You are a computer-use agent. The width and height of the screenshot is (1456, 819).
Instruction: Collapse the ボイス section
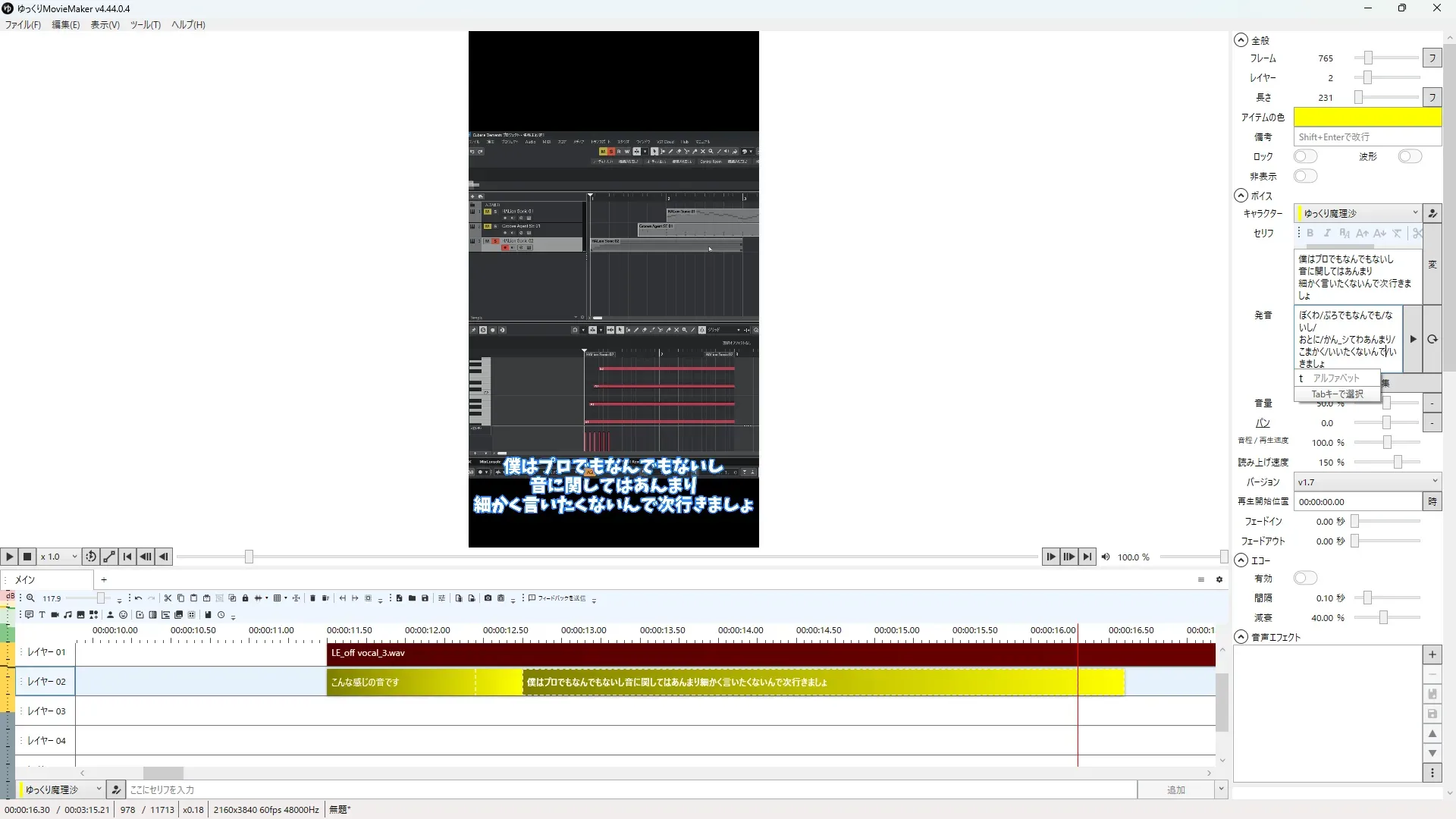tap(1241, 196)
